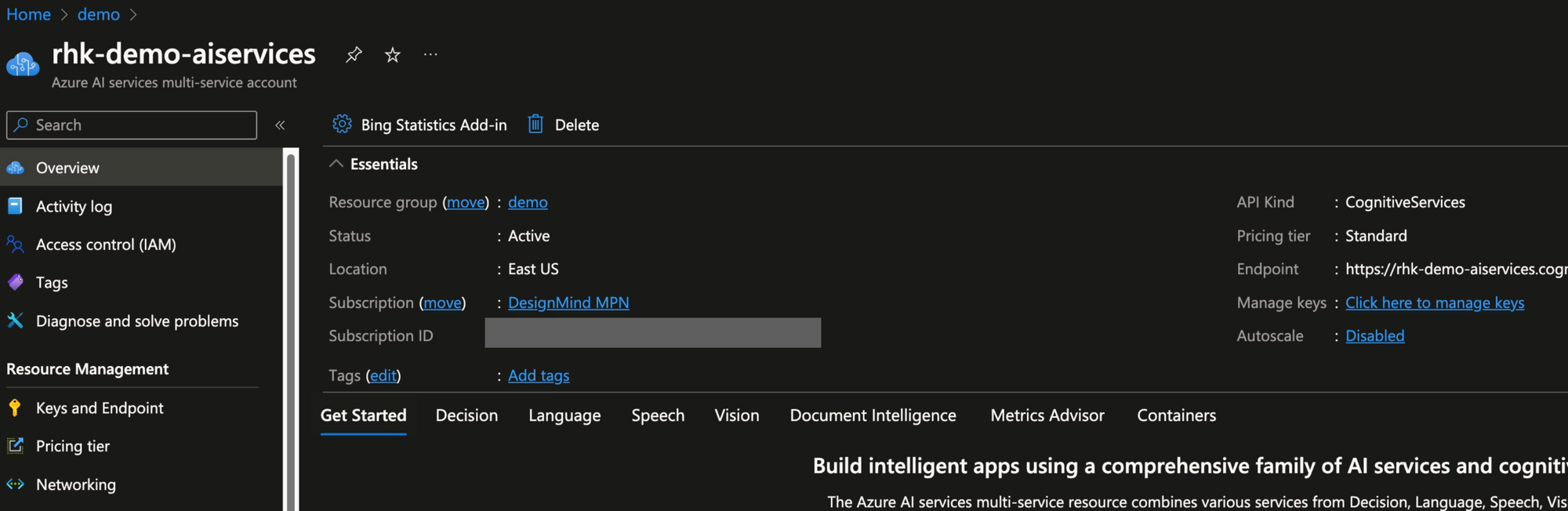The image size is (1568, 511).
Task: Open the more options ellipsis menu
Action: tap(430, 55)
